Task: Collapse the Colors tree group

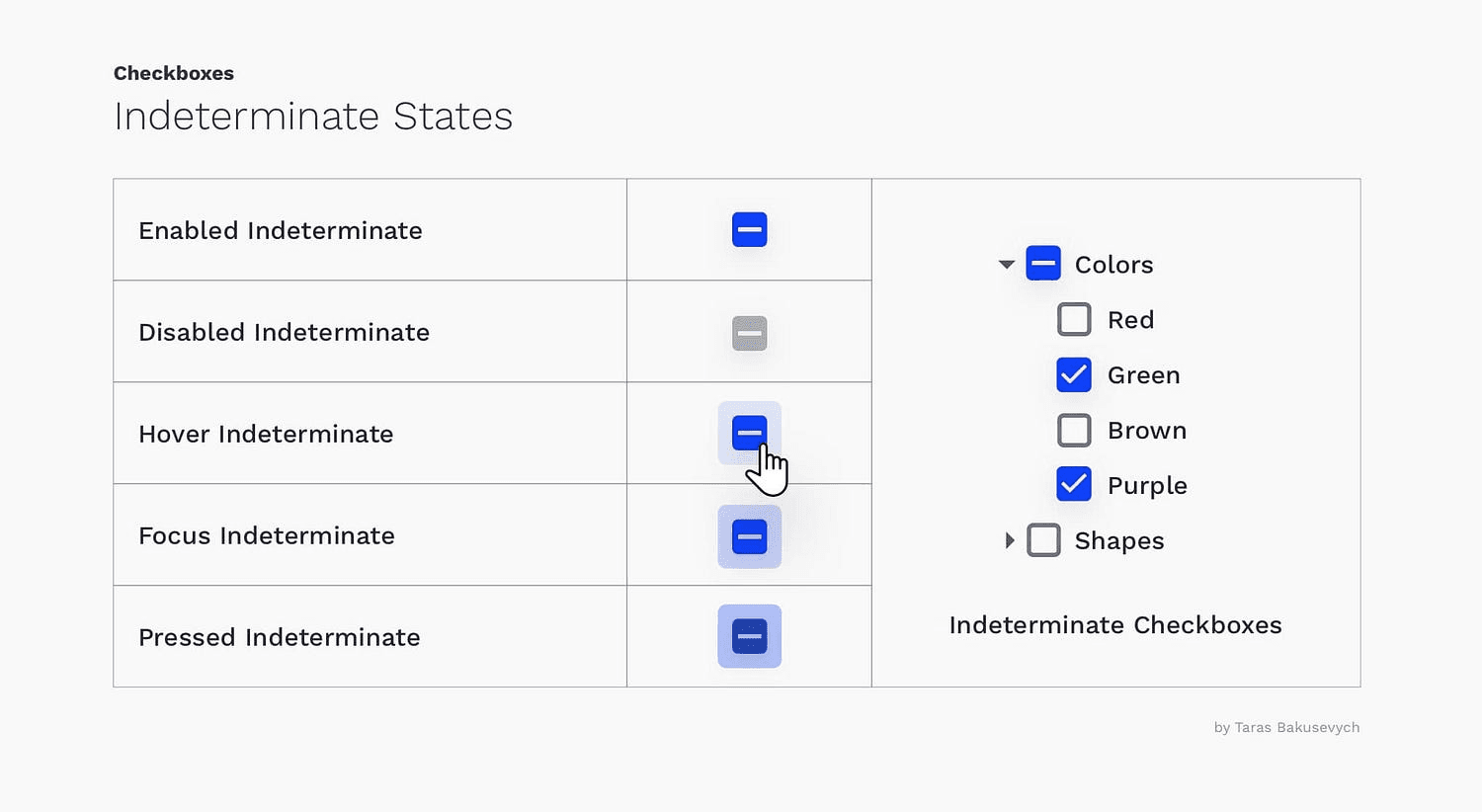Action: click(1007, 265)
